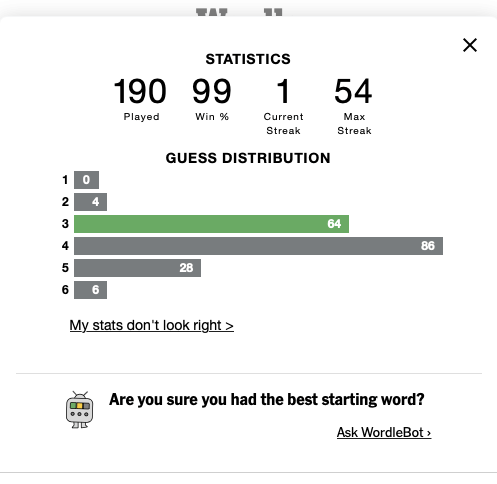Click the 28 bar for 5 guesses
This screenshot has height=484, width=497.
[x=137, y=268]
